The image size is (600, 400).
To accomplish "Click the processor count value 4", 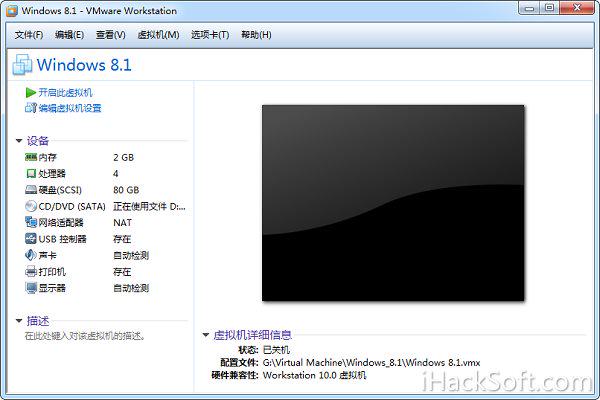I will click(116, 174).
